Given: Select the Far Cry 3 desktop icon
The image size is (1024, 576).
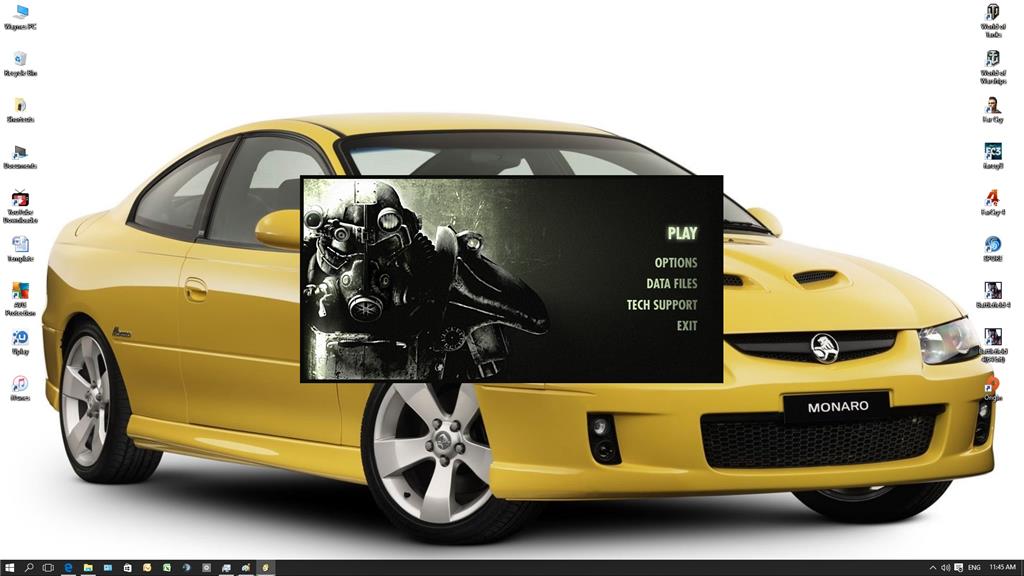Looking at the screenshot, I should (993, 156).
